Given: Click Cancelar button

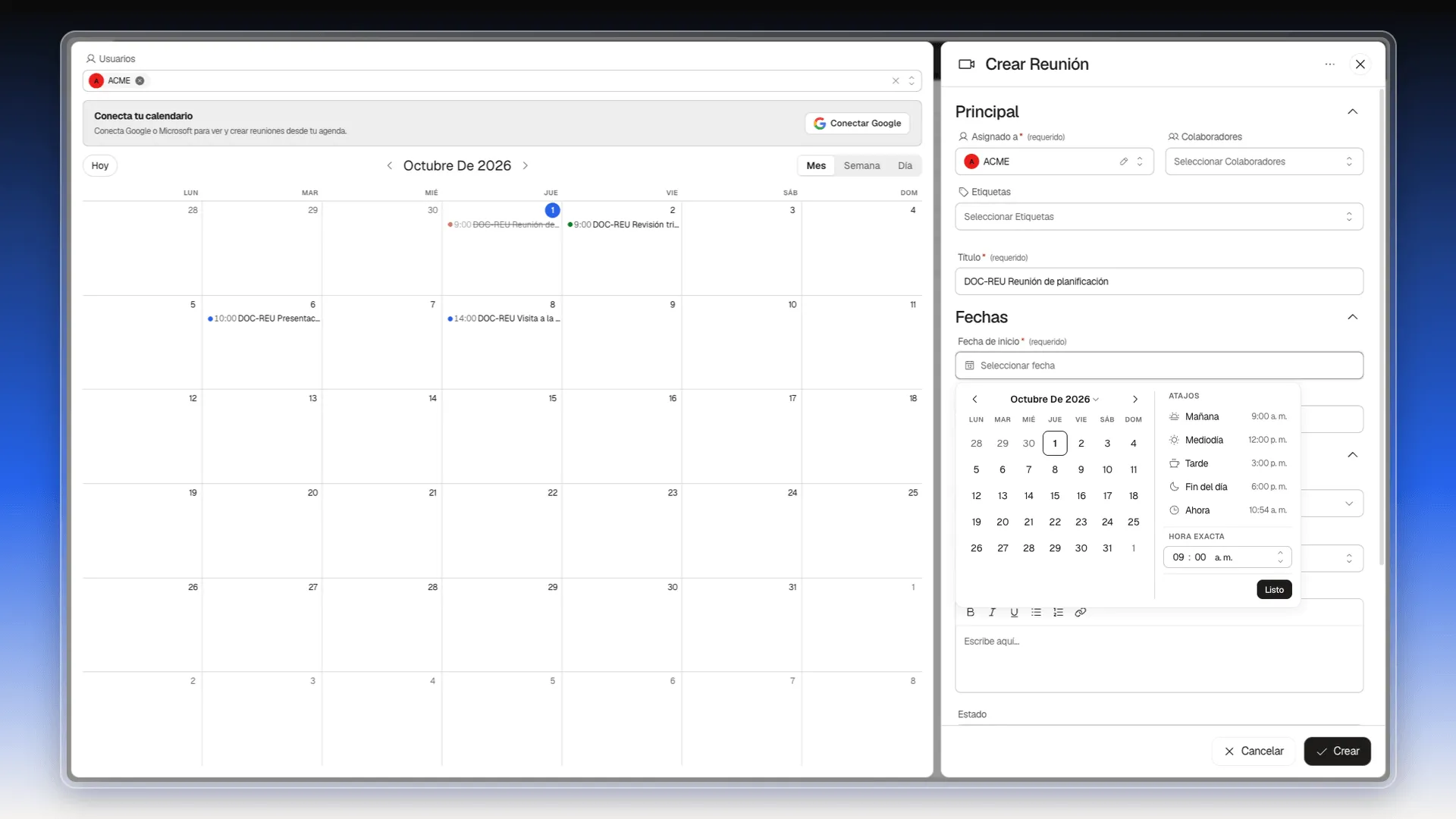Looking at the screenshot, I should point(1254,751).
